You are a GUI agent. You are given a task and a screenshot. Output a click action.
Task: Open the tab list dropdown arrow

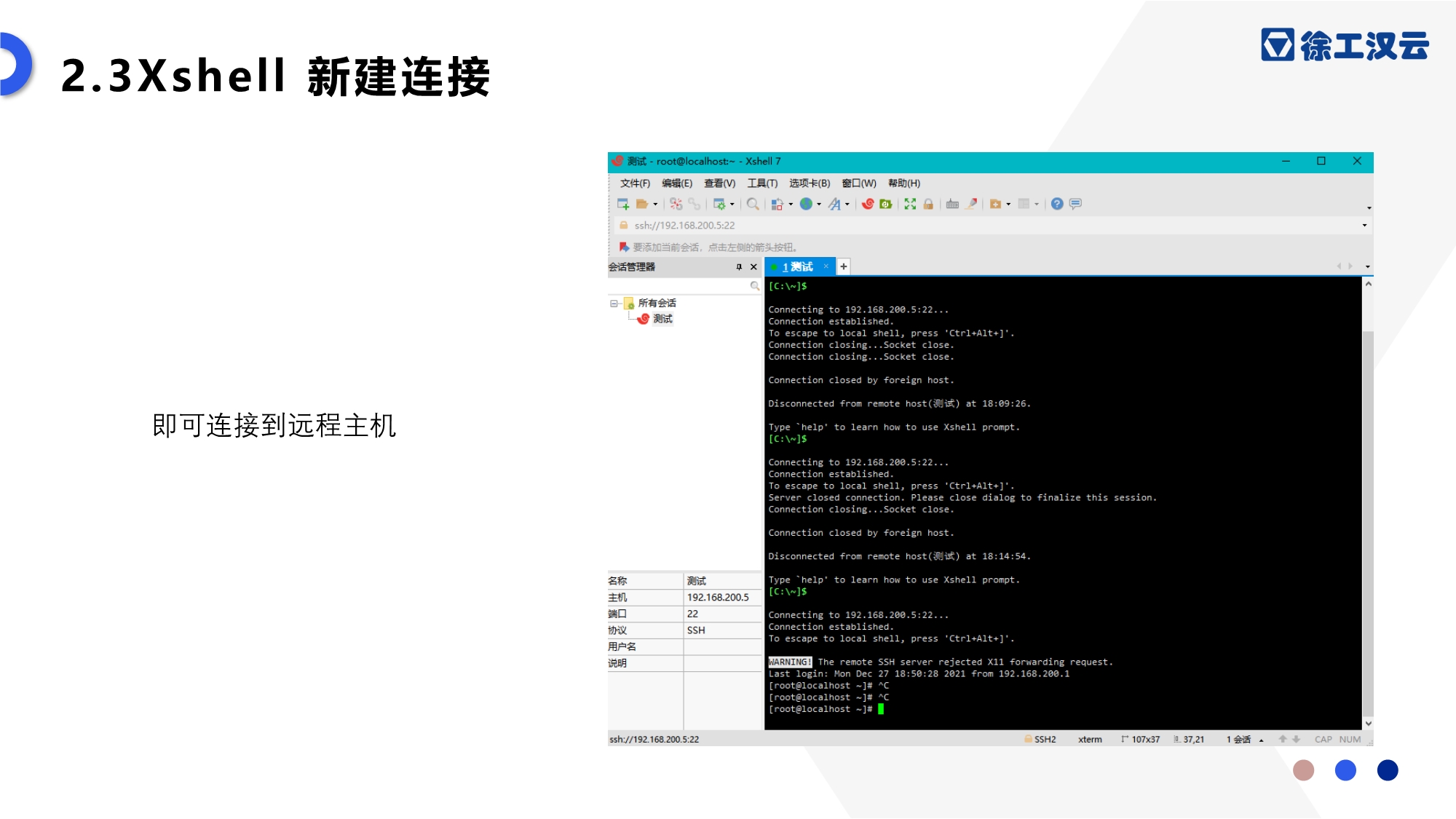pos(1367,267)
